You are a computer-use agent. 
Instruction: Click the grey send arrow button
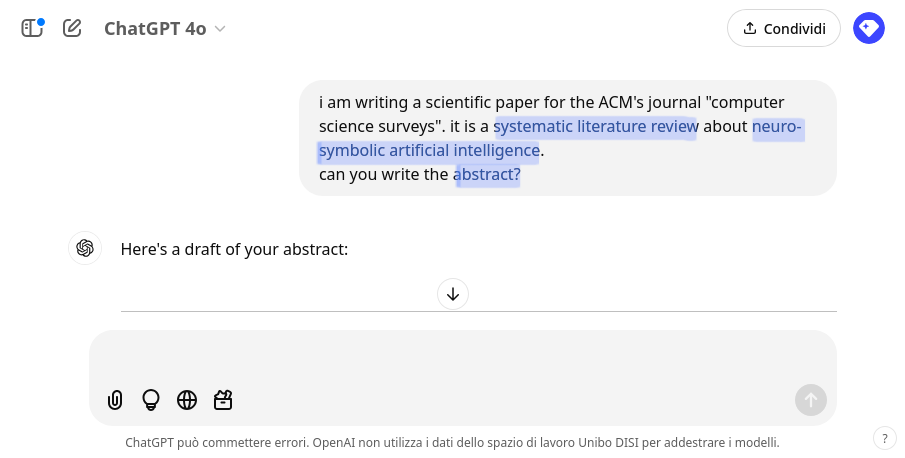[810, 400]
